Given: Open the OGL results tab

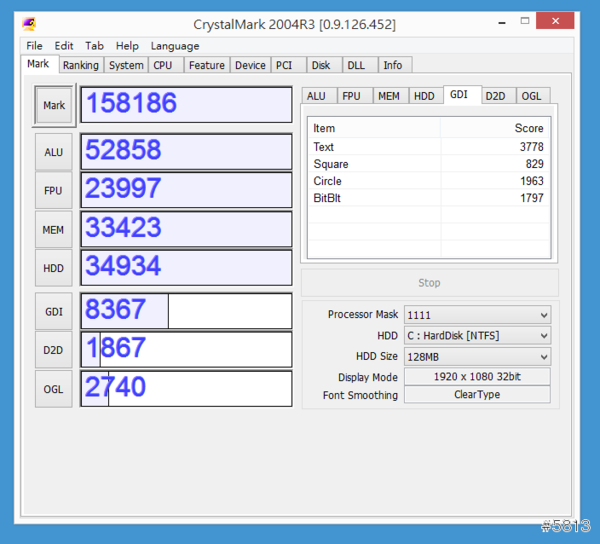Looking at the screenshot, I should click(531, 96).
